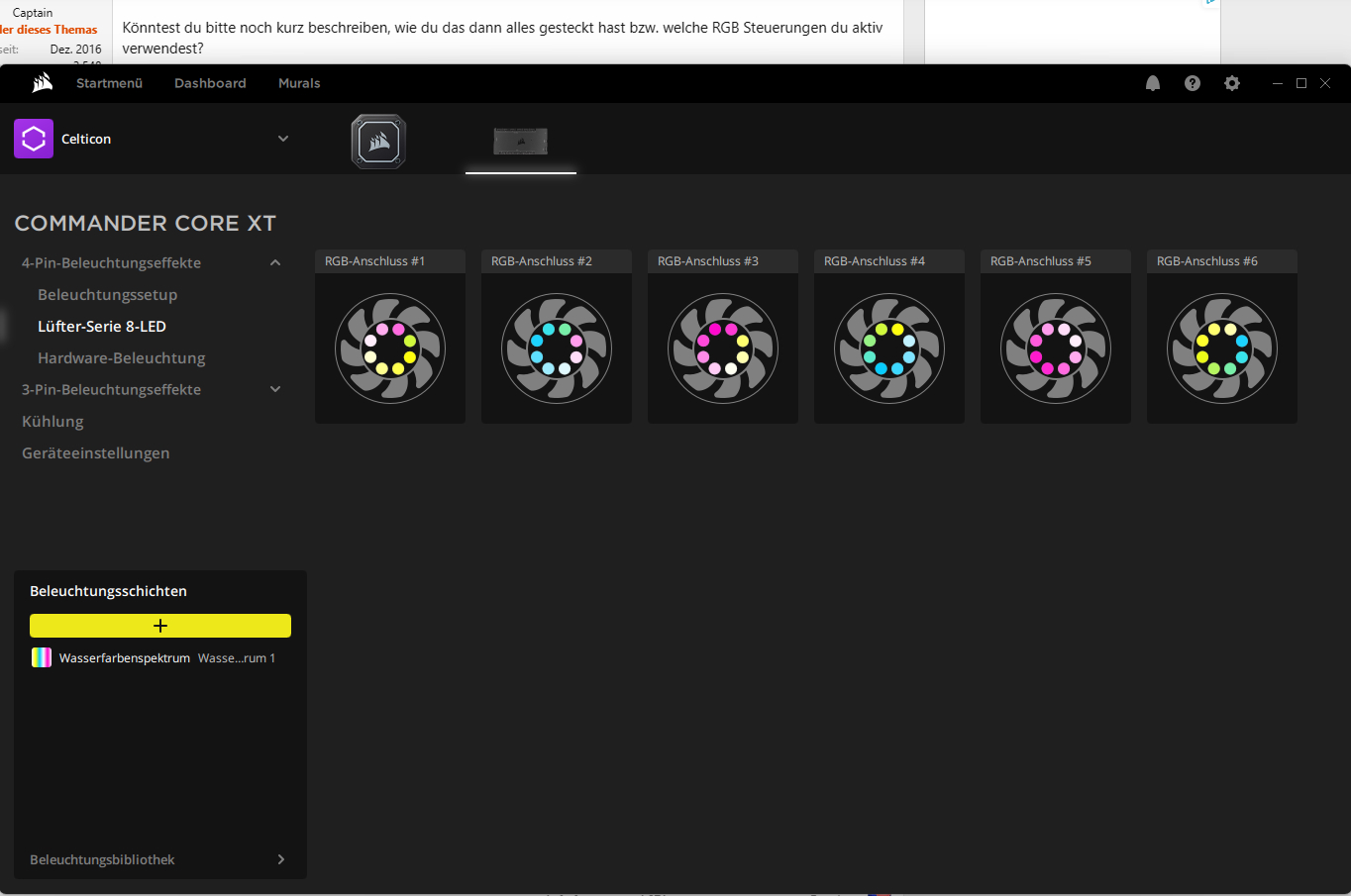This screenshot has height=896, width=1351.
Task: Click the RGB-Anschluss #1 header
Action: 390,261
